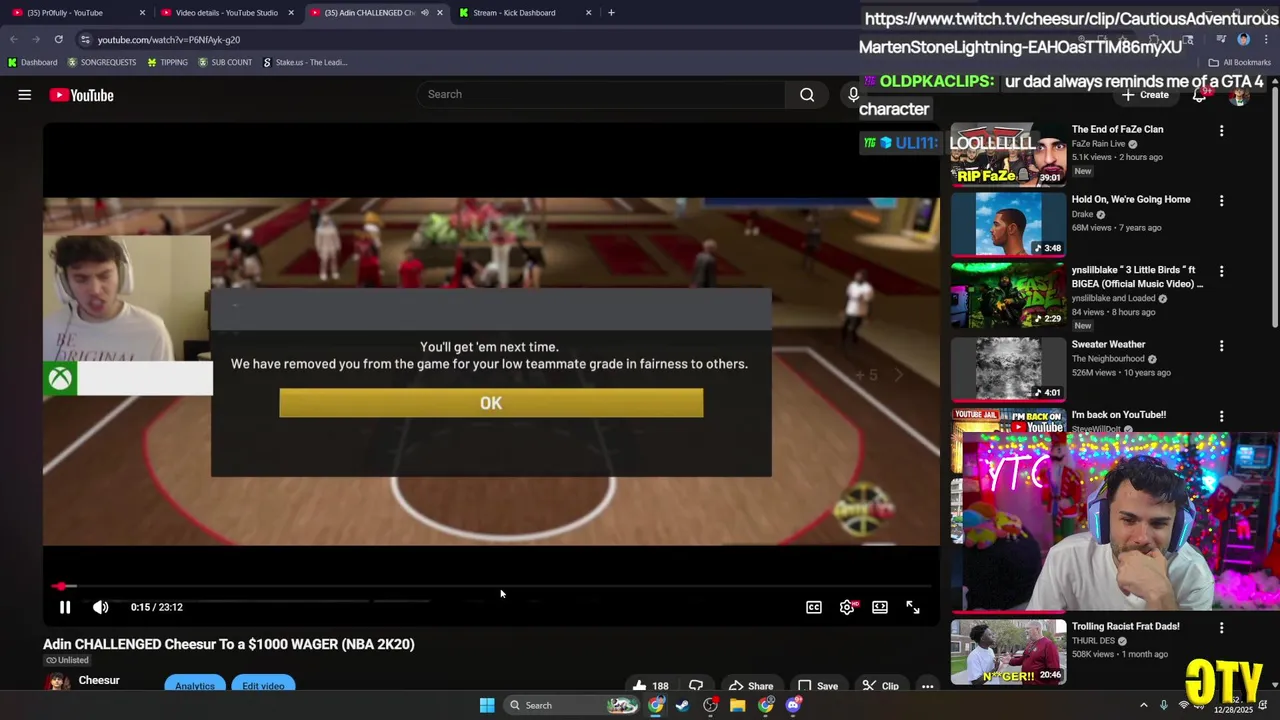Open channel Analytics
Viewport: 1280px width, 720px height.
pyautogui.click(x=195, y=686)
